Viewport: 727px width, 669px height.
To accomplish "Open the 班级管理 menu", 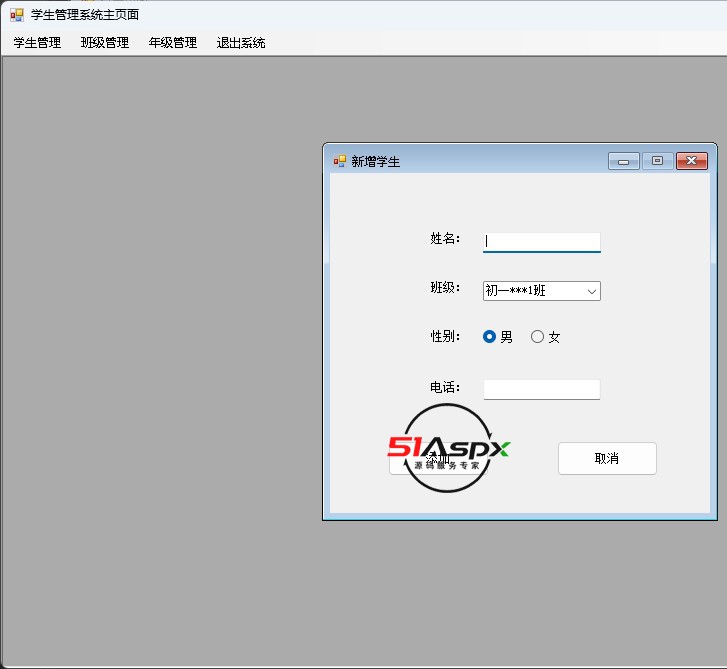I will pos(105,43).
